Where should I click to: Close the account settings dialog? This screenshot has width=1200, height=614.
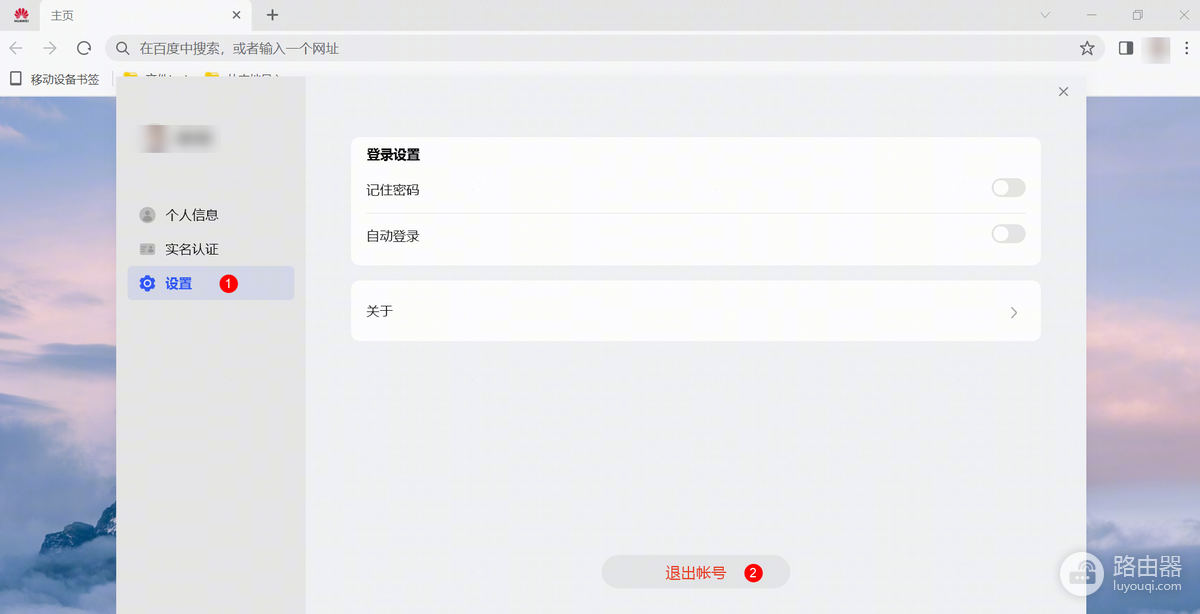point(1063,91)
